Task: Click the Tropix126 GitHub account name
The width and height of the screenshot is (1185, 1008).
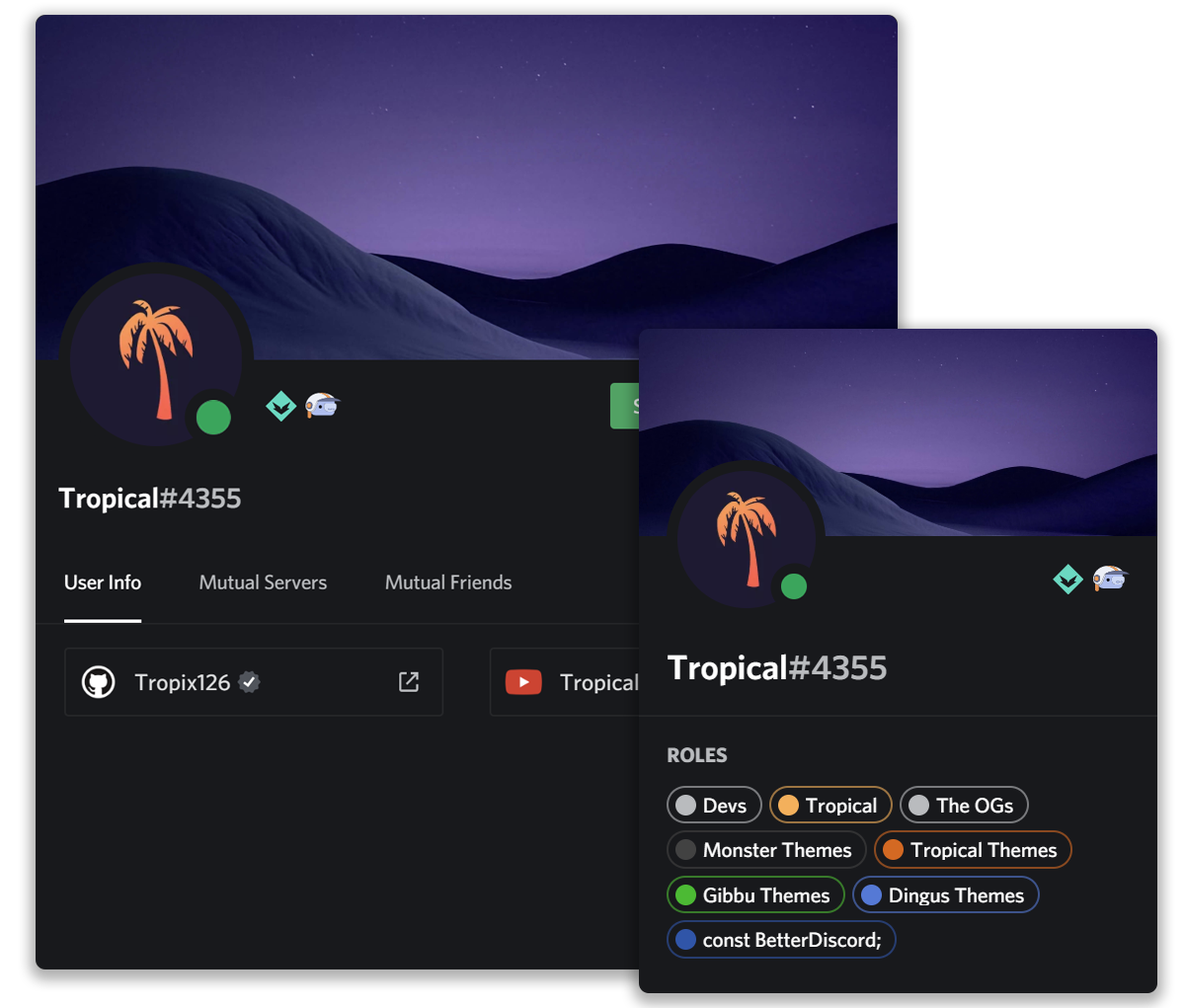Action: (183, 682)
